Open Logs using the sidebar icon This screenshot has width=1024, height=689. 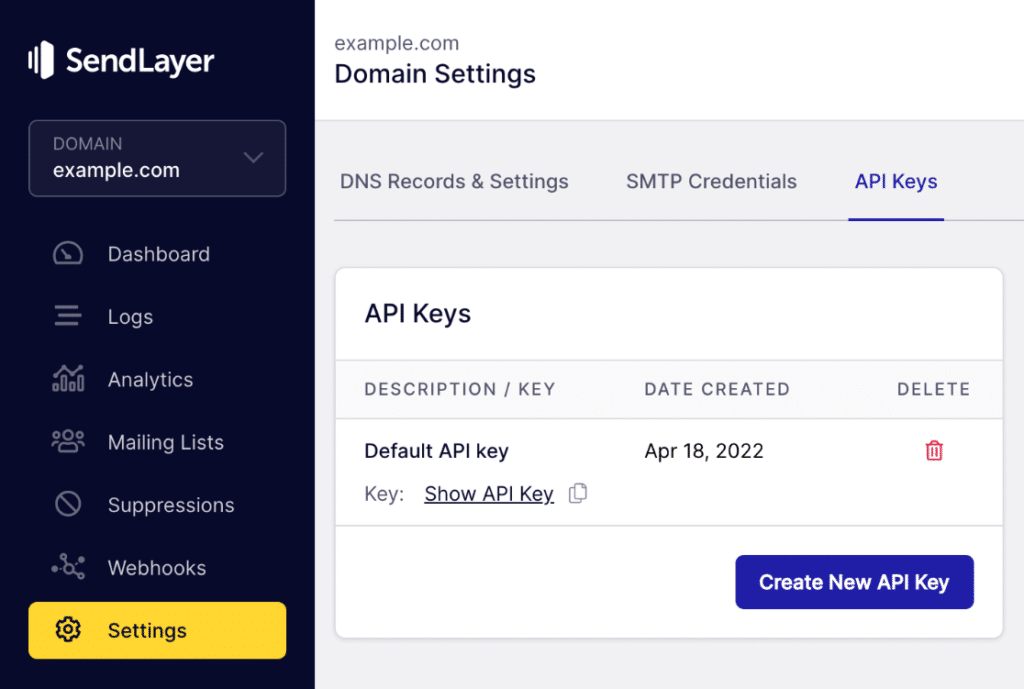(67, 316)
